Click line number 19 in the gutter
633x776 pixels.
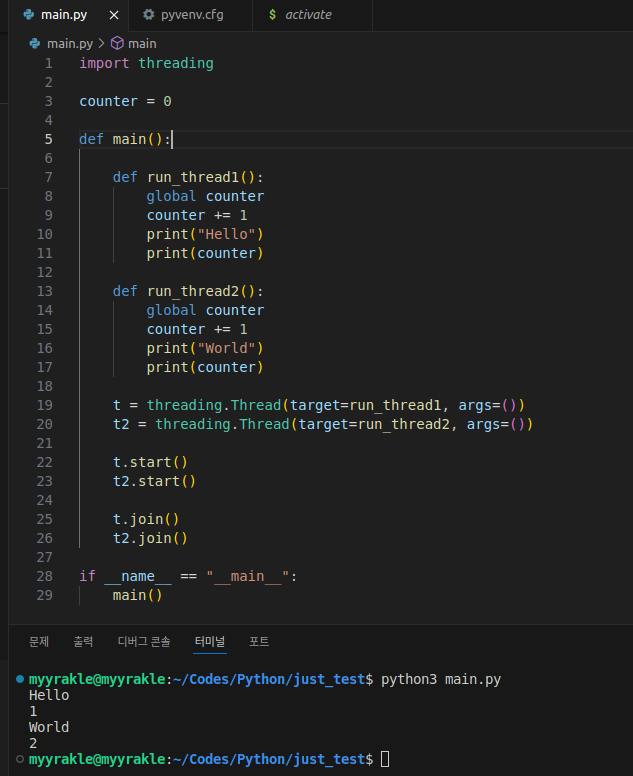(44, 405)
